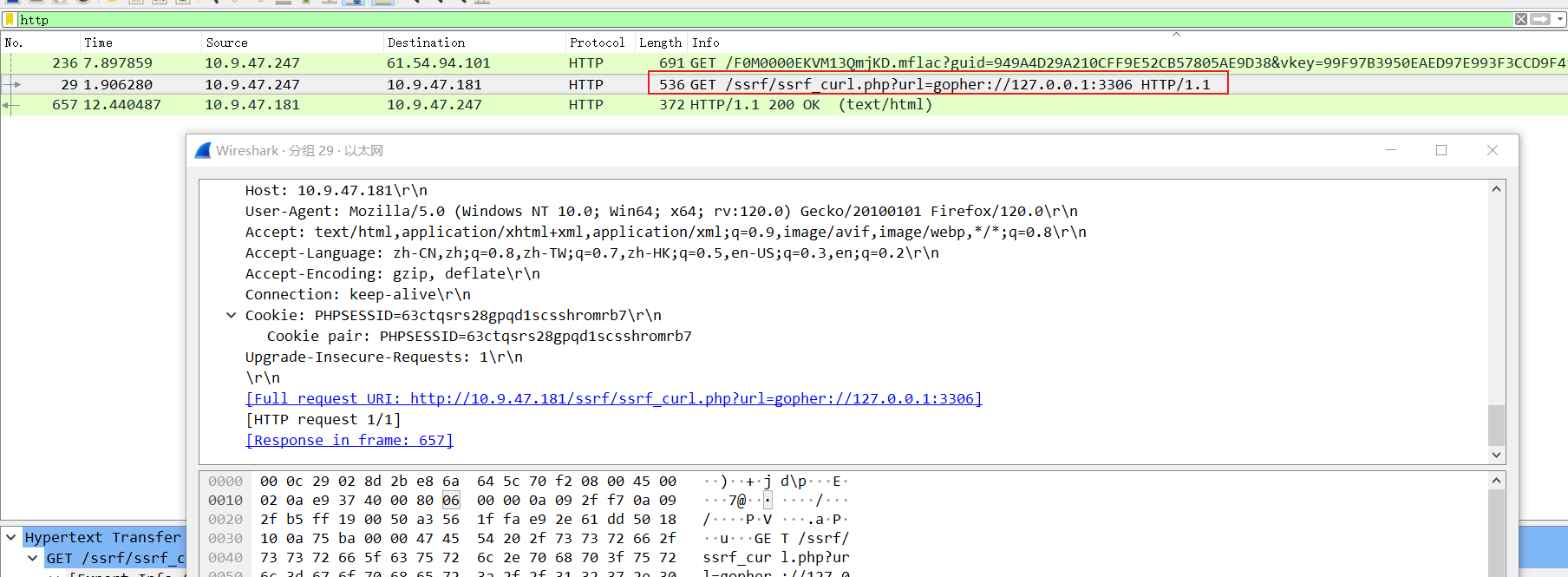
Task: Select the HTTP request 1/1 line
Action: coord(323,419)
